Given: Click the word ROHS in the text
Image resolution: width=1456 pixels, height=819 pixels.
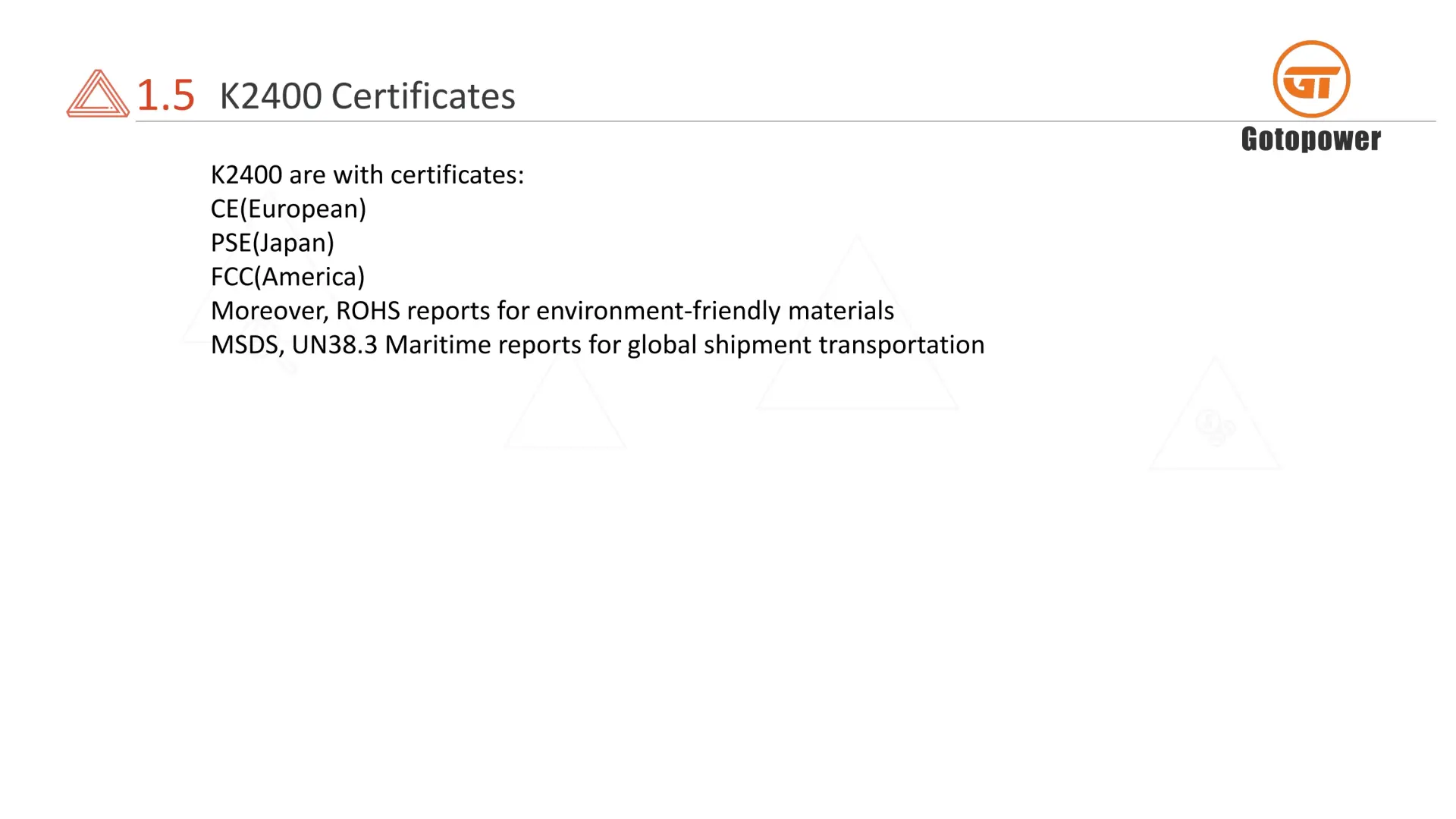Looking at the screenshot, I should point(368,311).
